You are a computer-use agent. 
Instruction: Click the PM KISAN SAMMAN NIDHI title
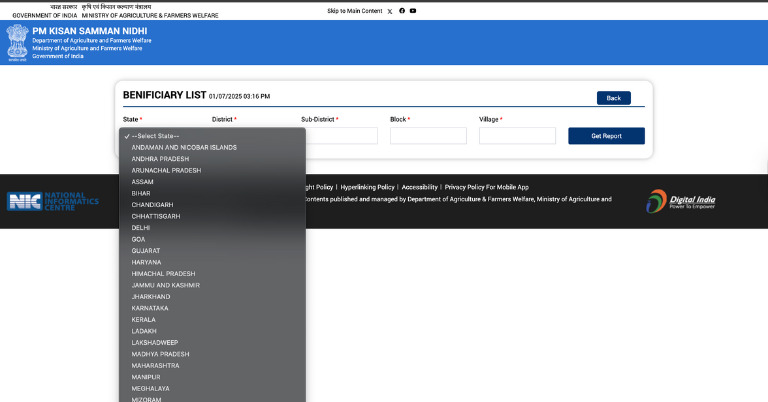tap(90, 31)
